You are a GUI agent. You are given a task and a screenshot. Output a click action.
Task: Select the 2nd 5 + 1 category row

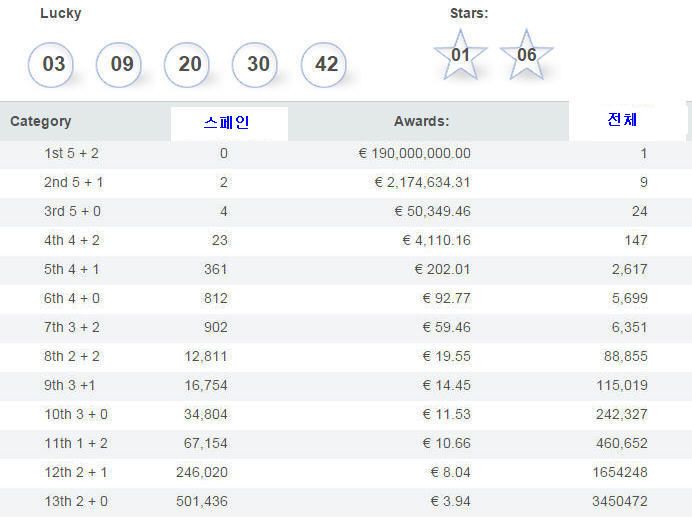click(346, 183)
